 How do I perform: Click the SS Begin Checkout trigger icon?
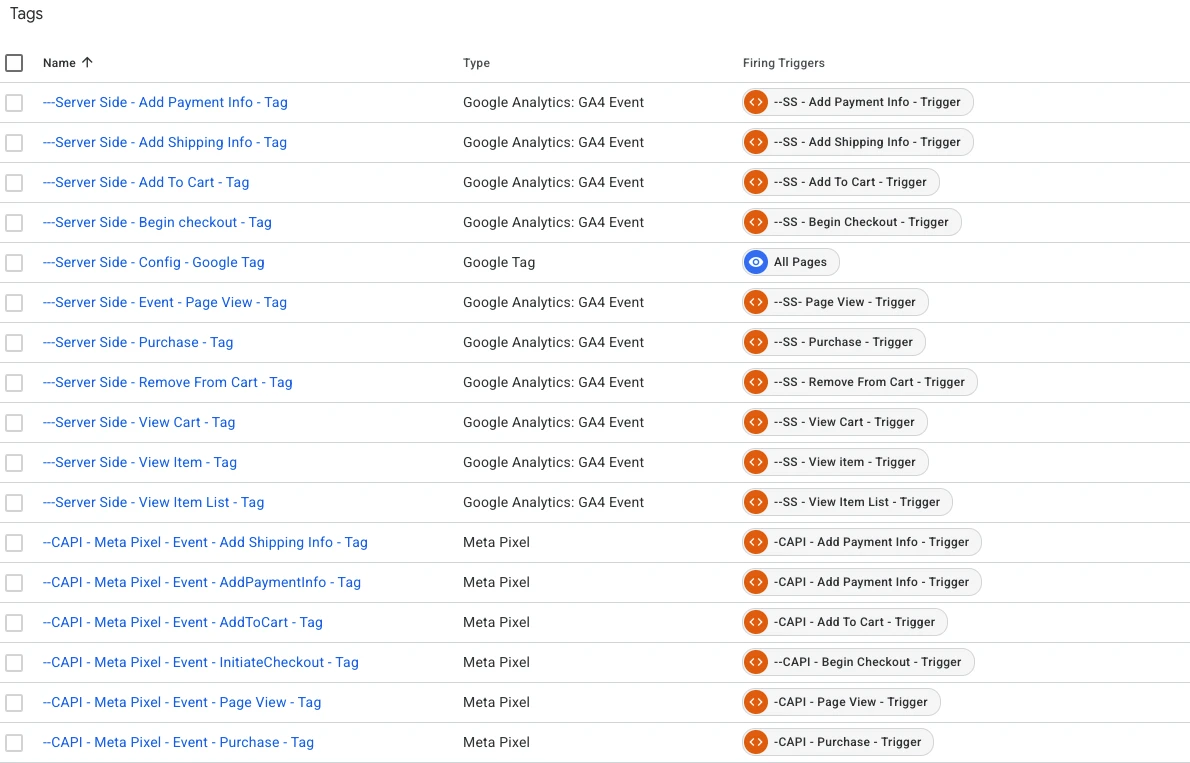pyautogui.click(x=756, y=222)
